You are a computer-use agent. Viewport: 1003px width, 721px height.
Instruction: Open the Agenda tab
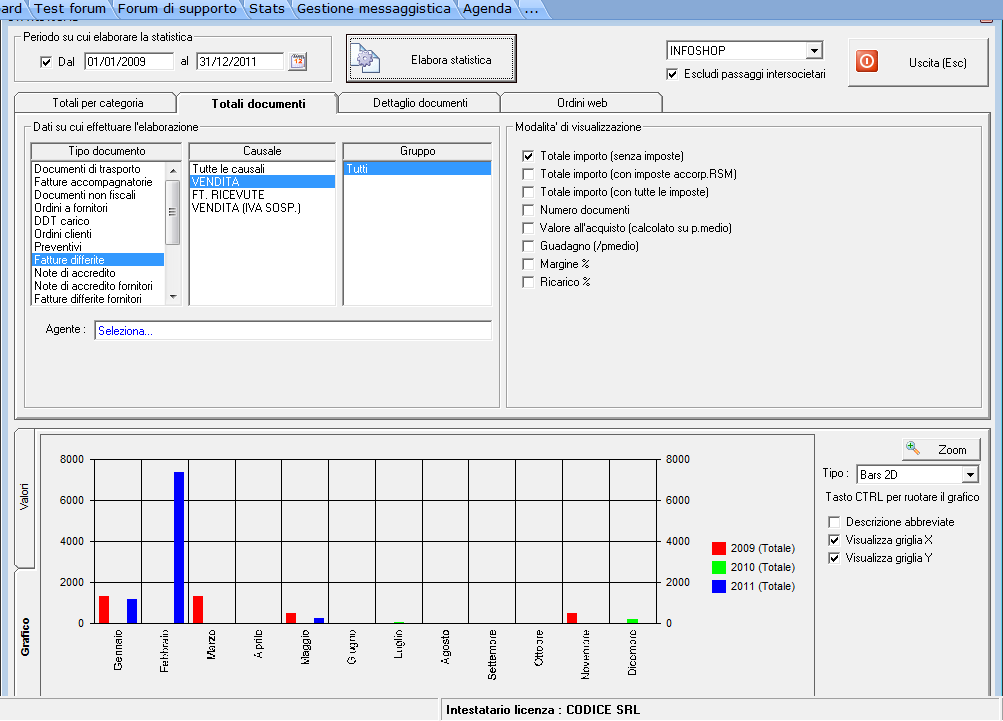point(487,9)
